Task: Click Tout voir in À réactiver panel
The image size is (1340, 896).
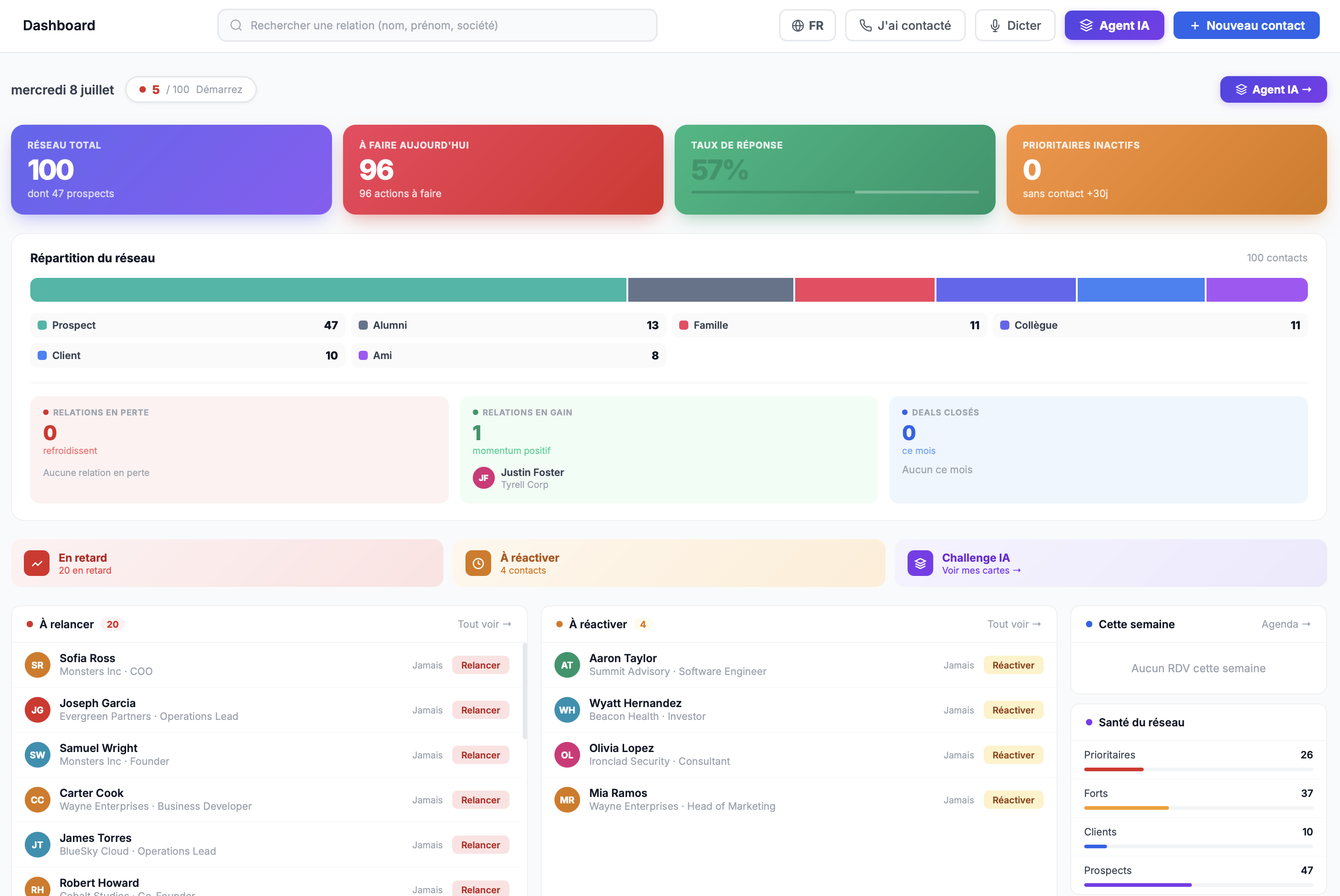Action: coord(1014,624)
